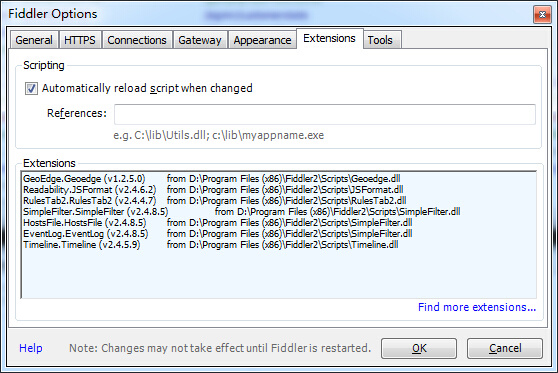Switch to the Tools tab
Viewport: 558px width, 373px height.
380,40
